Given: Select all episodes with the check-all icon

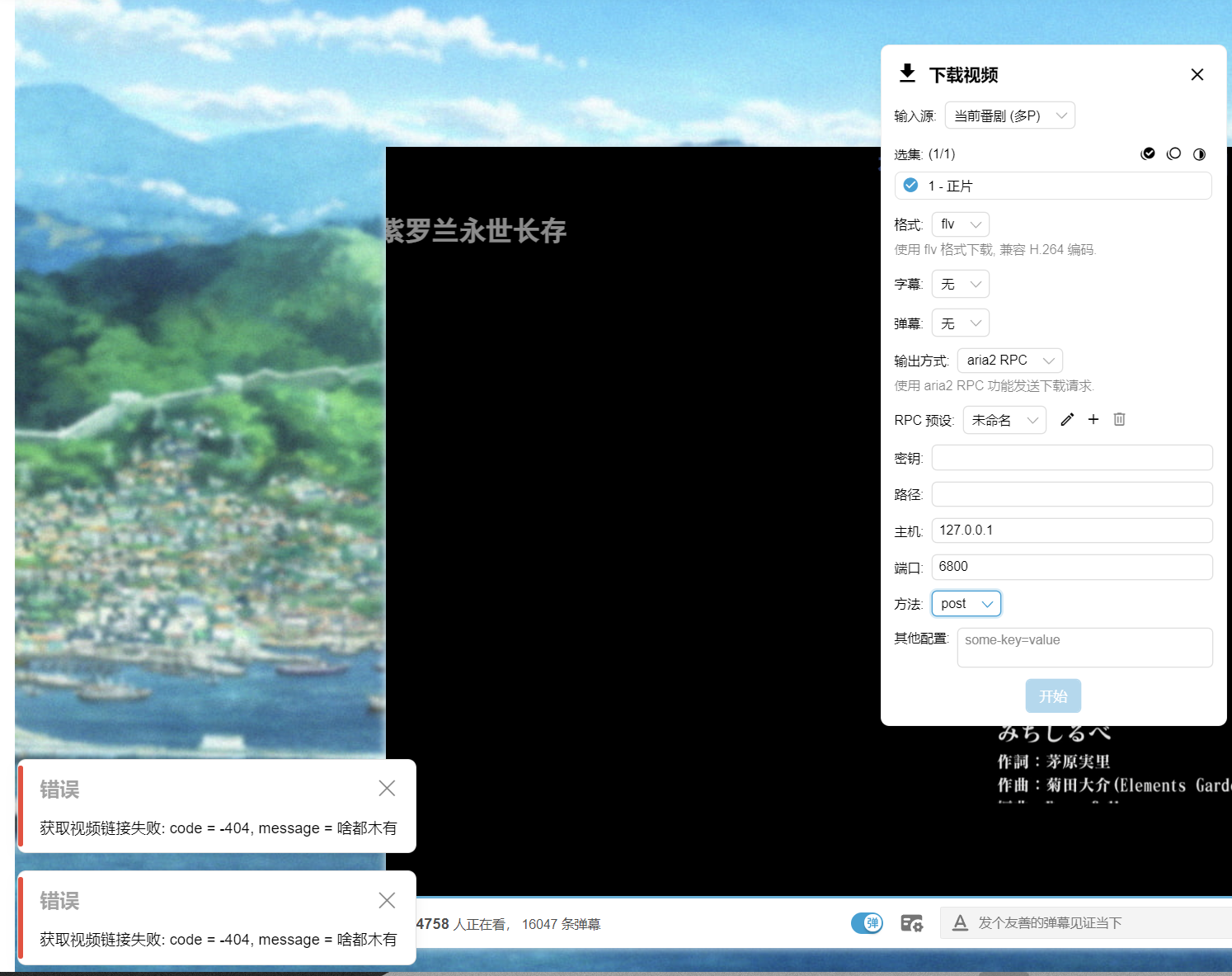Looking at the screenshot, I should point(1148,153).
